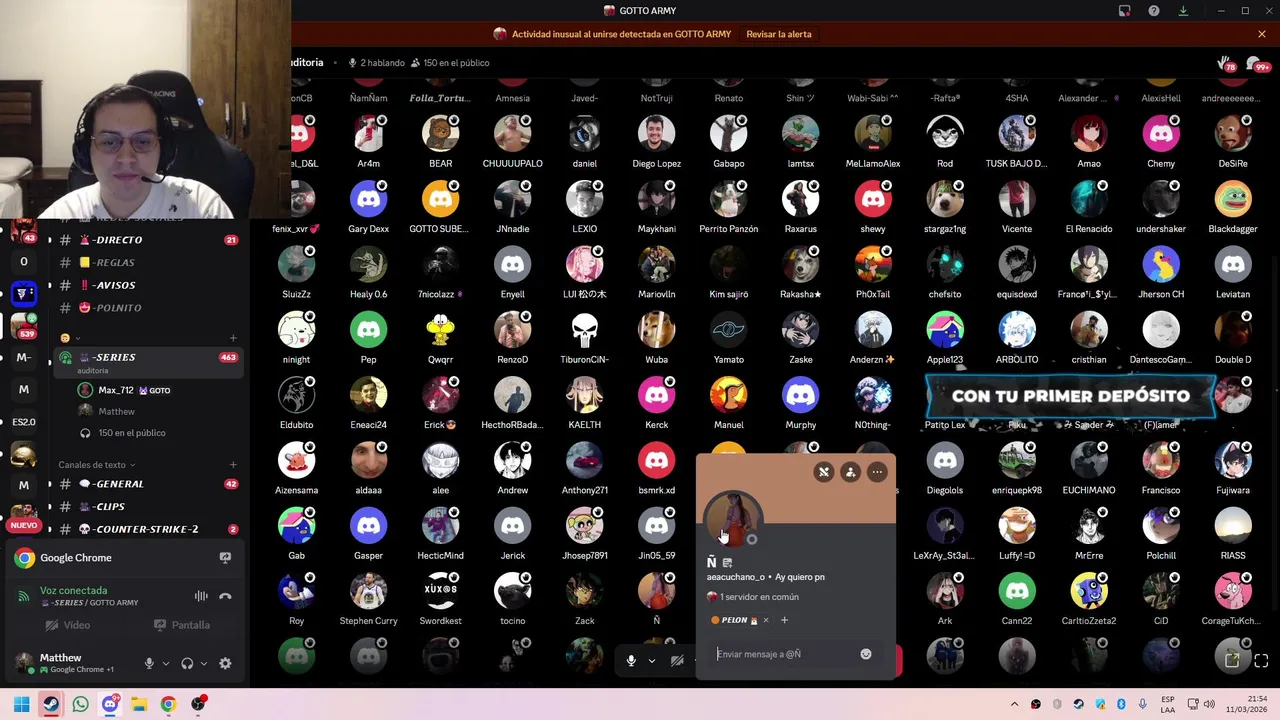Open more options ellipsis in profile popout
The width and height of the screenshot is (1280, 720).
click(877, 472)
